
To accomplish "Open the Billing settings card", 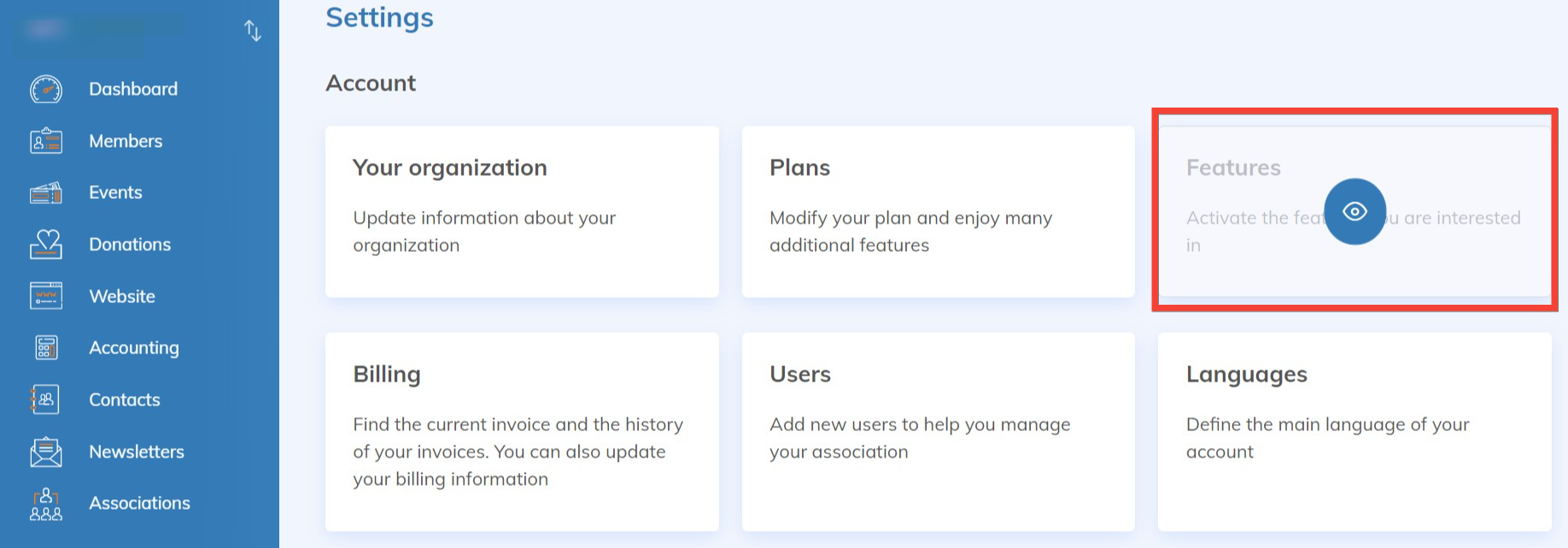I will tap(522, 431).
